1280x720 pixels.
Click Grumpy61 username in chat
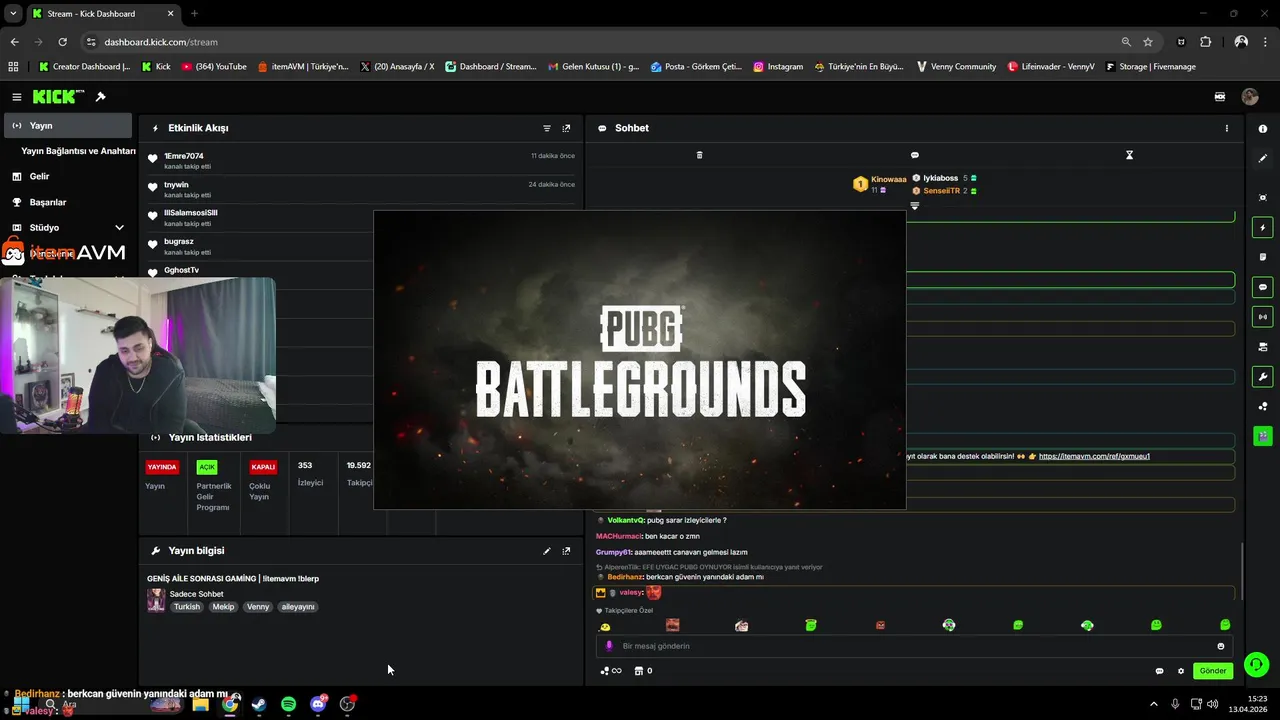click(x=614, y=552)
